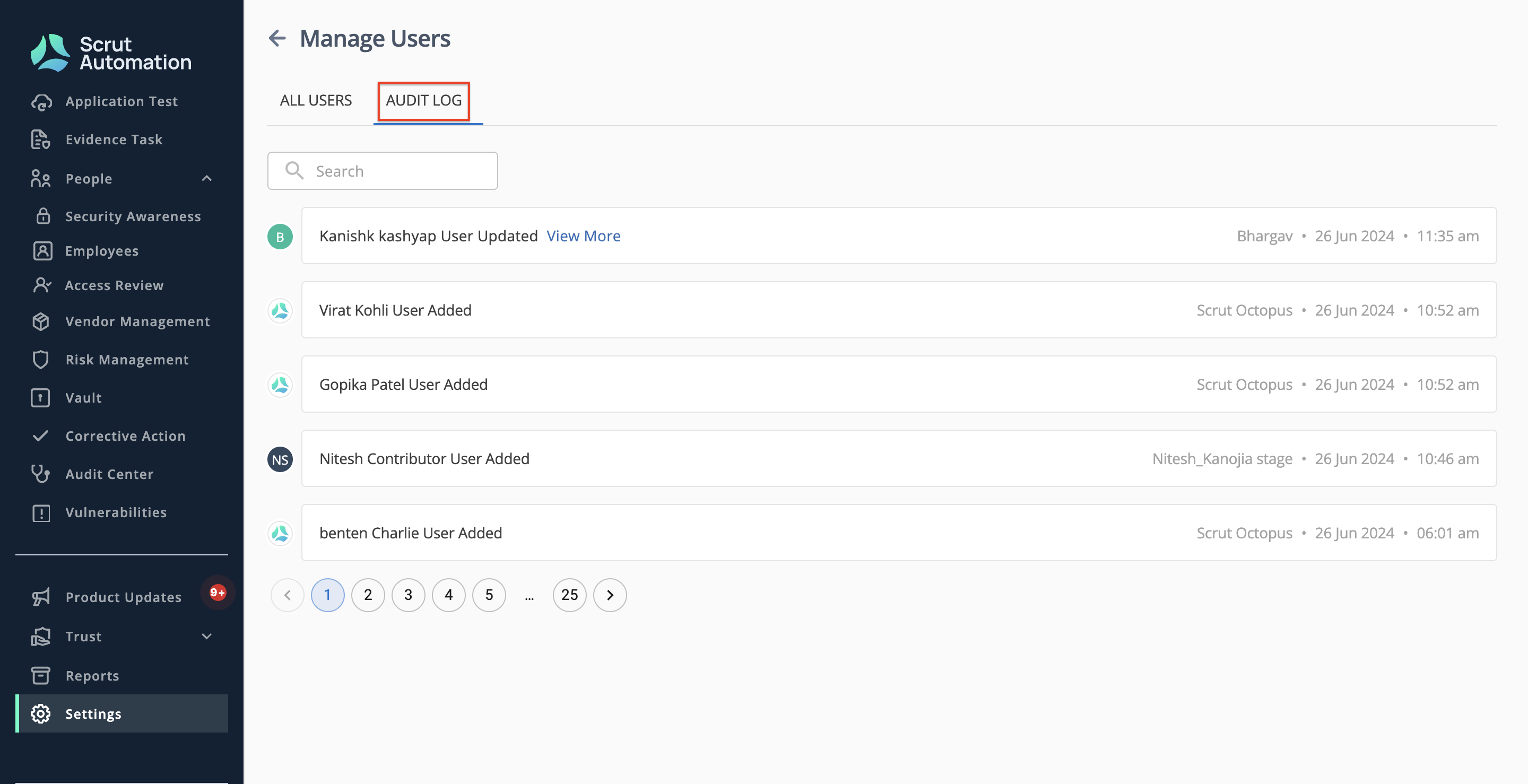Click View More on Kanishk kashyap entry
The width and height of the screenshot is (1528, 784).
point(584,236)
